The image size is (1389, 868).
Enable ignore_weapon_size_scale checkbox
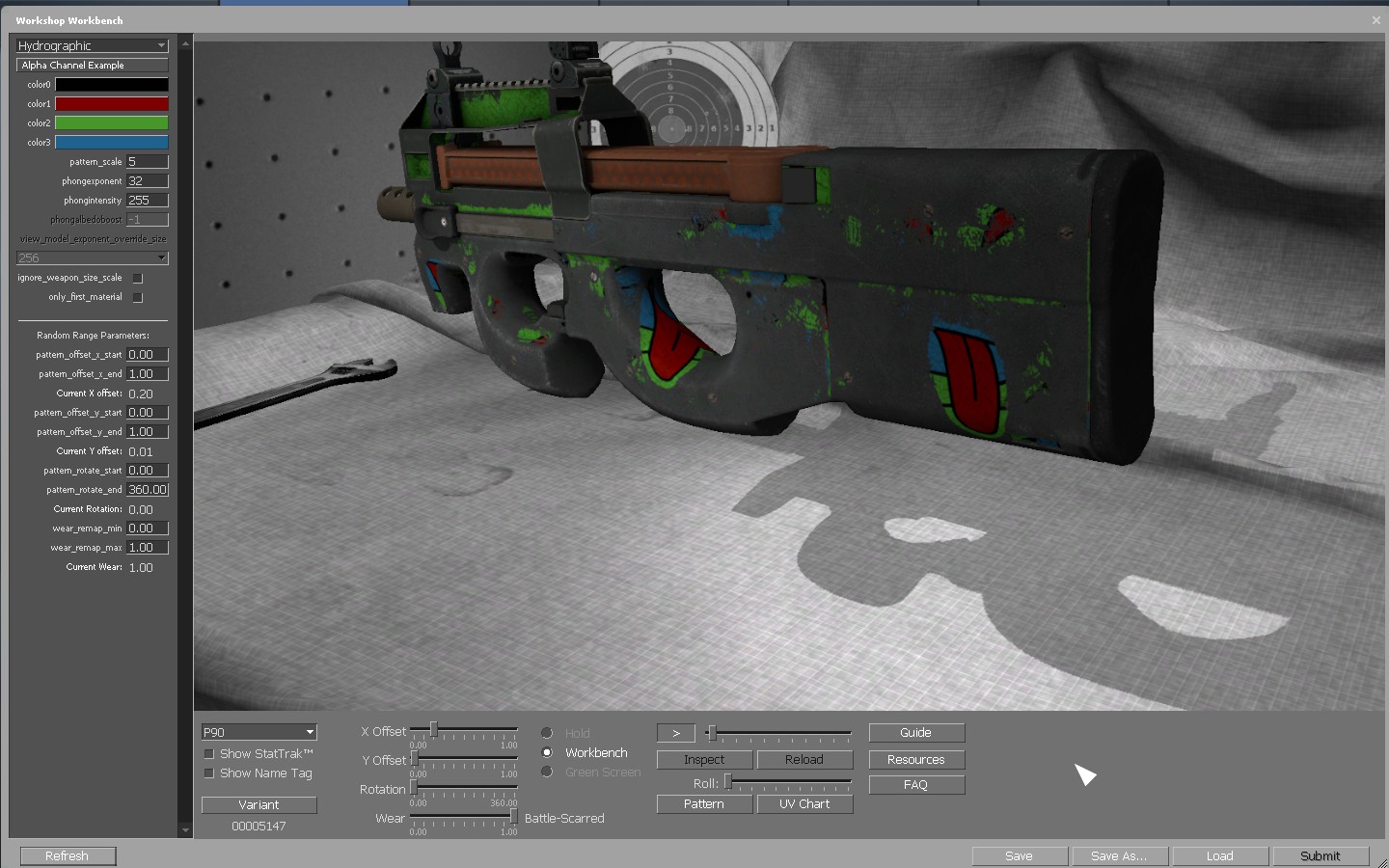pyautogui.click(x=137, y=278)
